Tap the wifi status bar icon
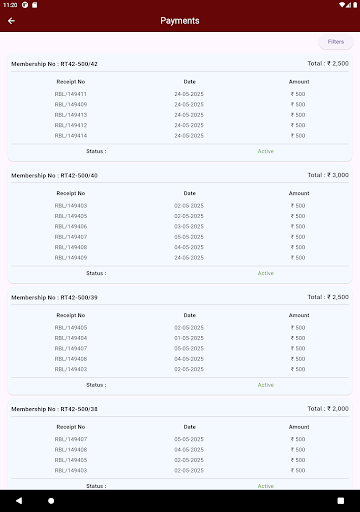The image size is (360, 512). coord(342,5)
